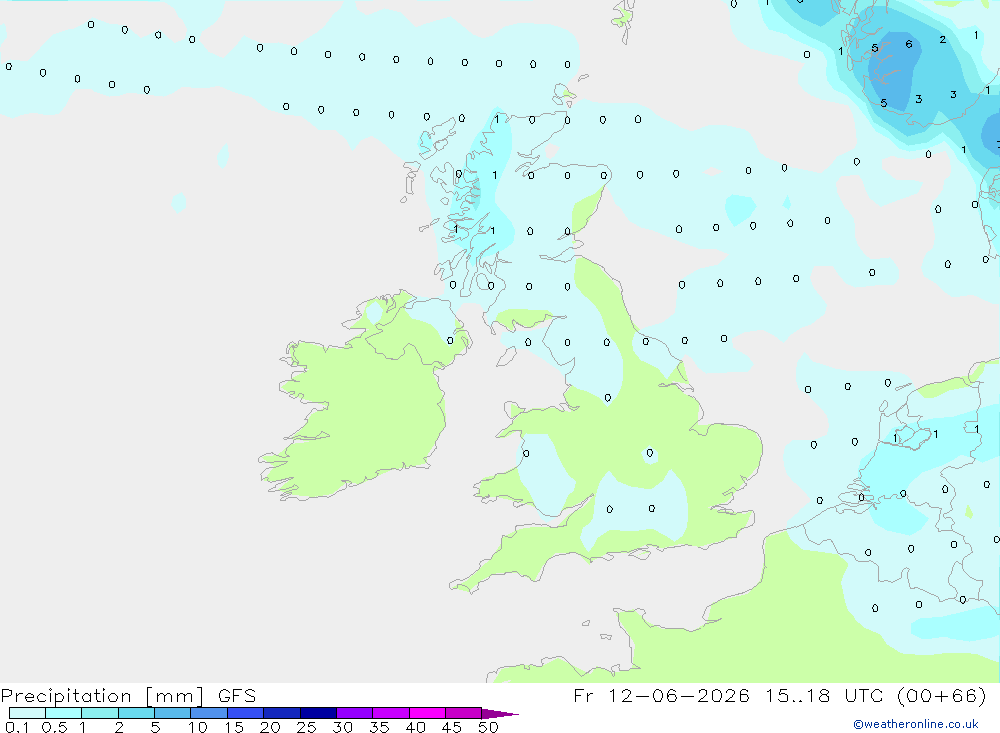Select the 30 to 35 mm purple swatch
This screenshot has width=1000, height=733.
[355, 713]
